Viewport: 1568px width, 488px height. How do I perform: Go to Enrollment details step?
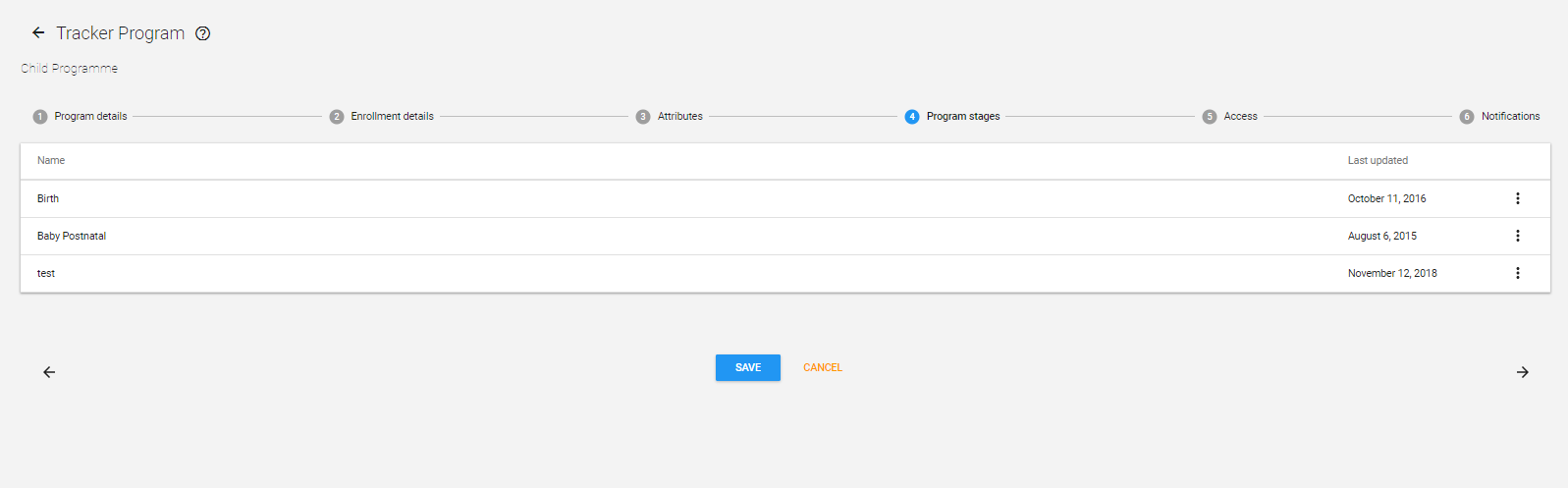point(392,117)
